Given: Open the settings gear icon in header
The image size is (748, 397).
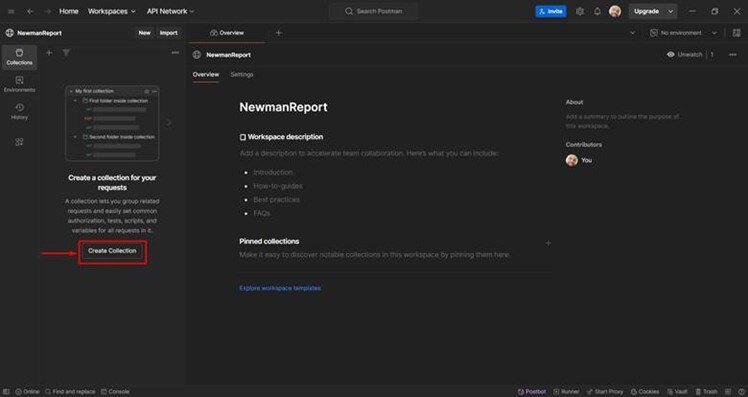Looking at the screenshot, I should coord(580,11).
